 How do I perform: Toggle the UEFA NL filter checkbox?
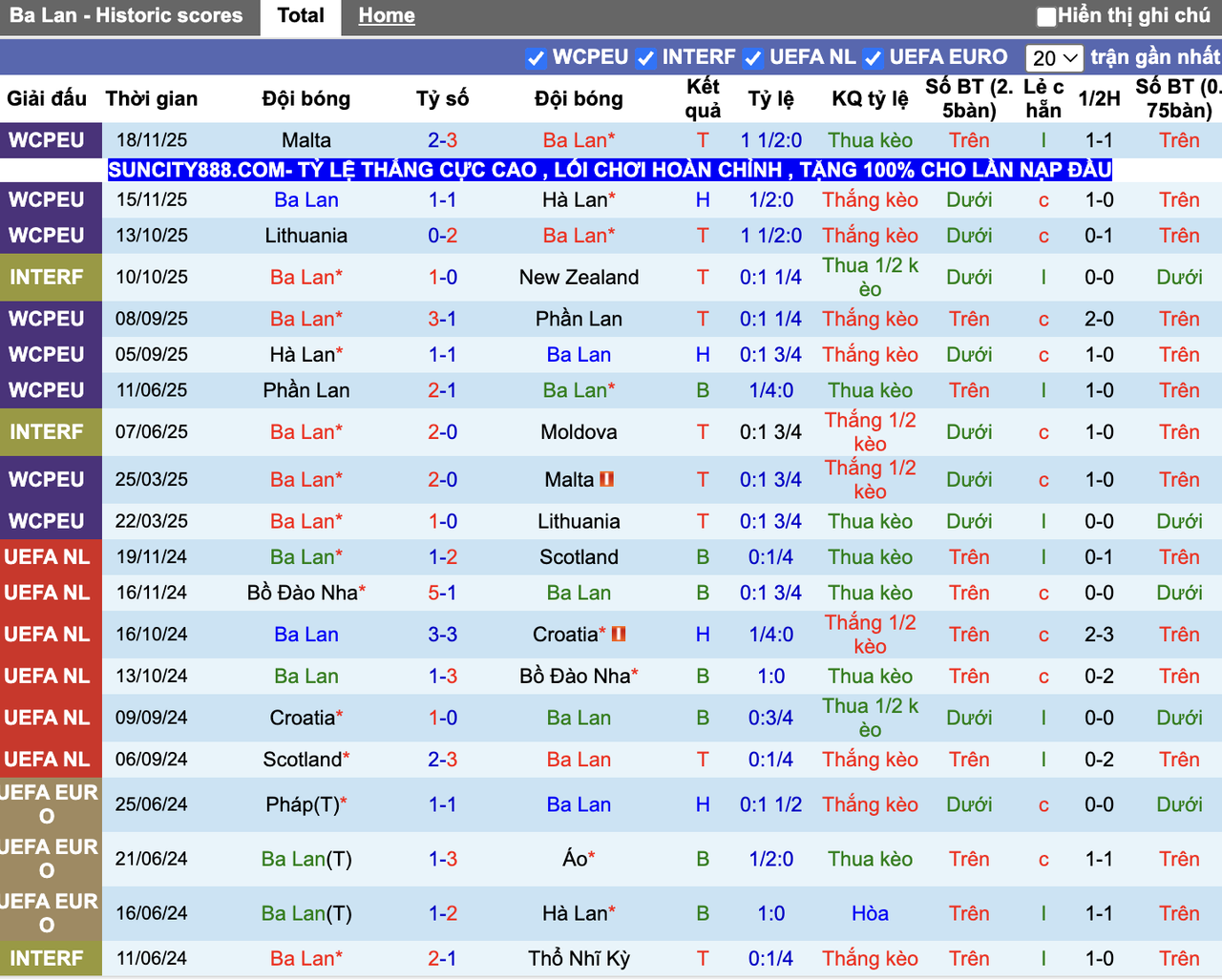pos(753,58)
